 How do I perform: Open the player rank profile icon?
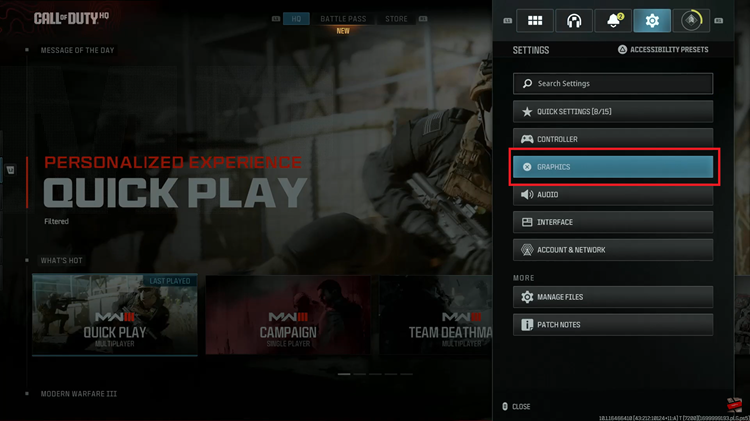(691, 21)
